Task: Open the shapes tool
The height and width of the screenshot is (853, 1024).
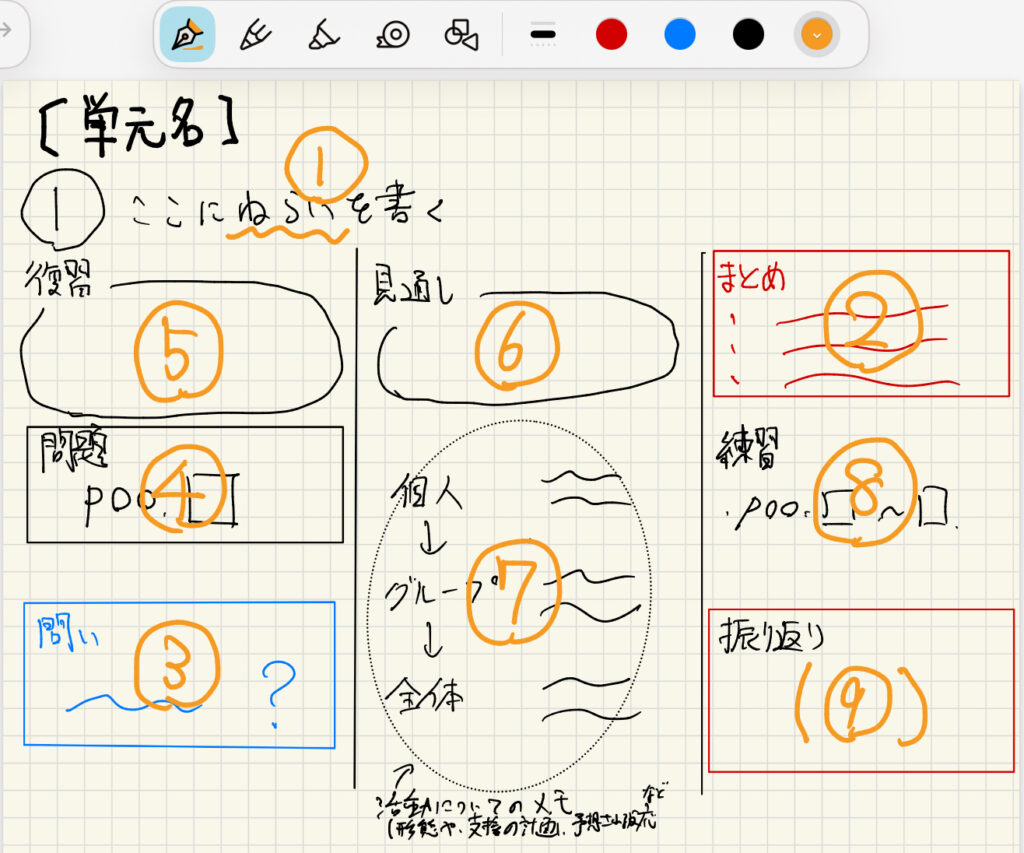Action: (x=460, y=35)
